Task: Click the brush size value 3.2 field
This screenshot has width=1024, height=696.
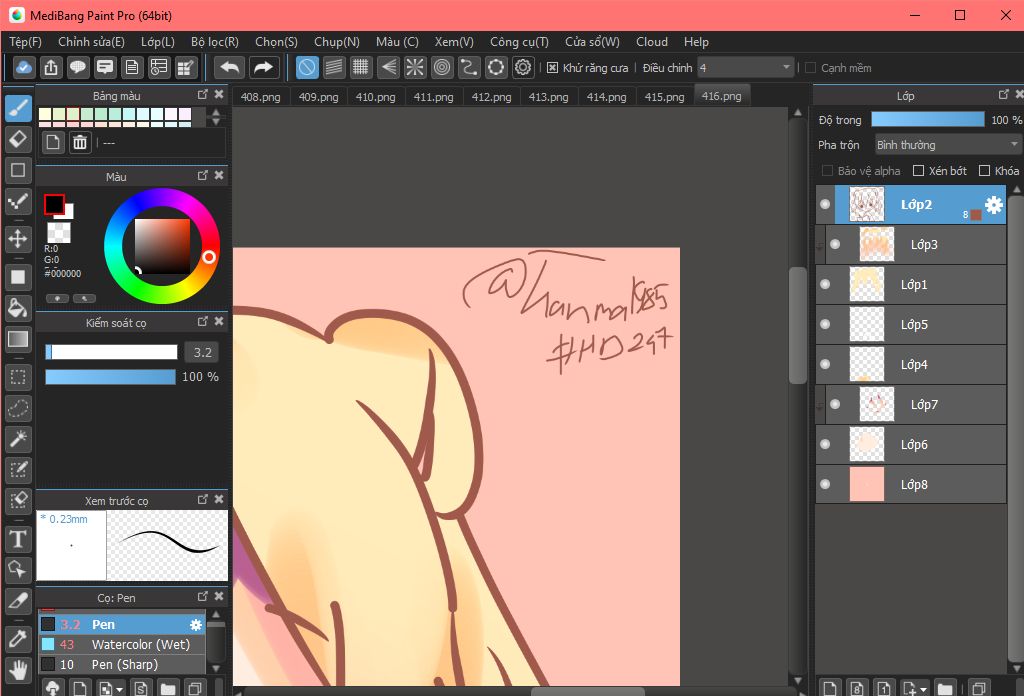Action: pyautogui.click(x=202, y=353)
